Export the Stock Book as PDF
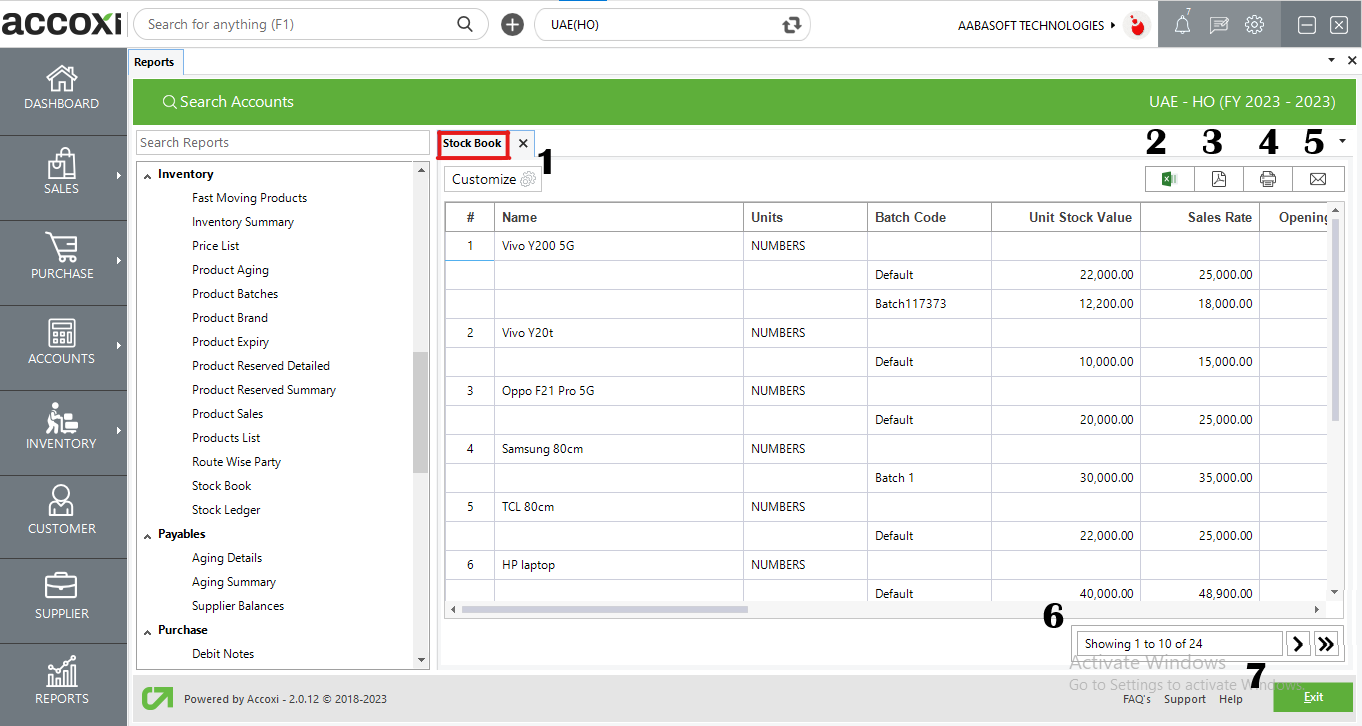 point(1218,179)
